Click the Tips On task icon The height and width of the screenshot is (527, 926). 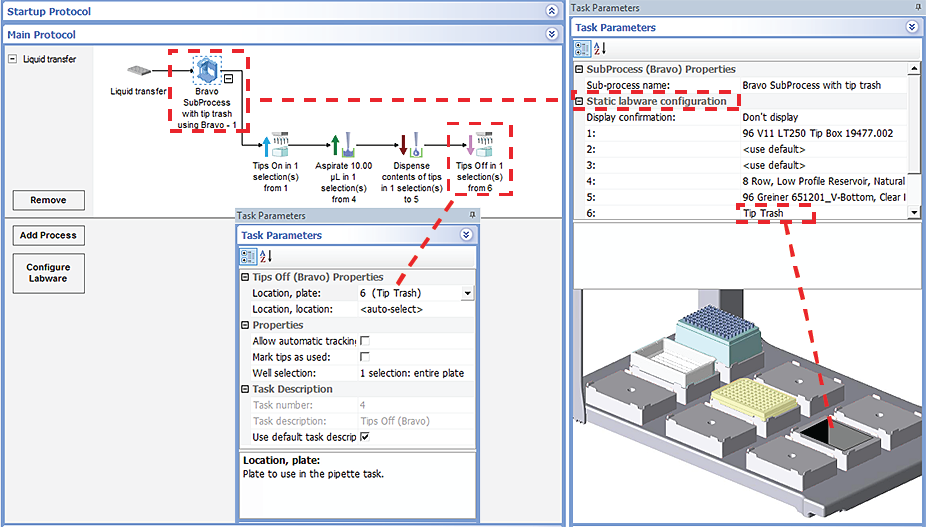pos(275,145)
